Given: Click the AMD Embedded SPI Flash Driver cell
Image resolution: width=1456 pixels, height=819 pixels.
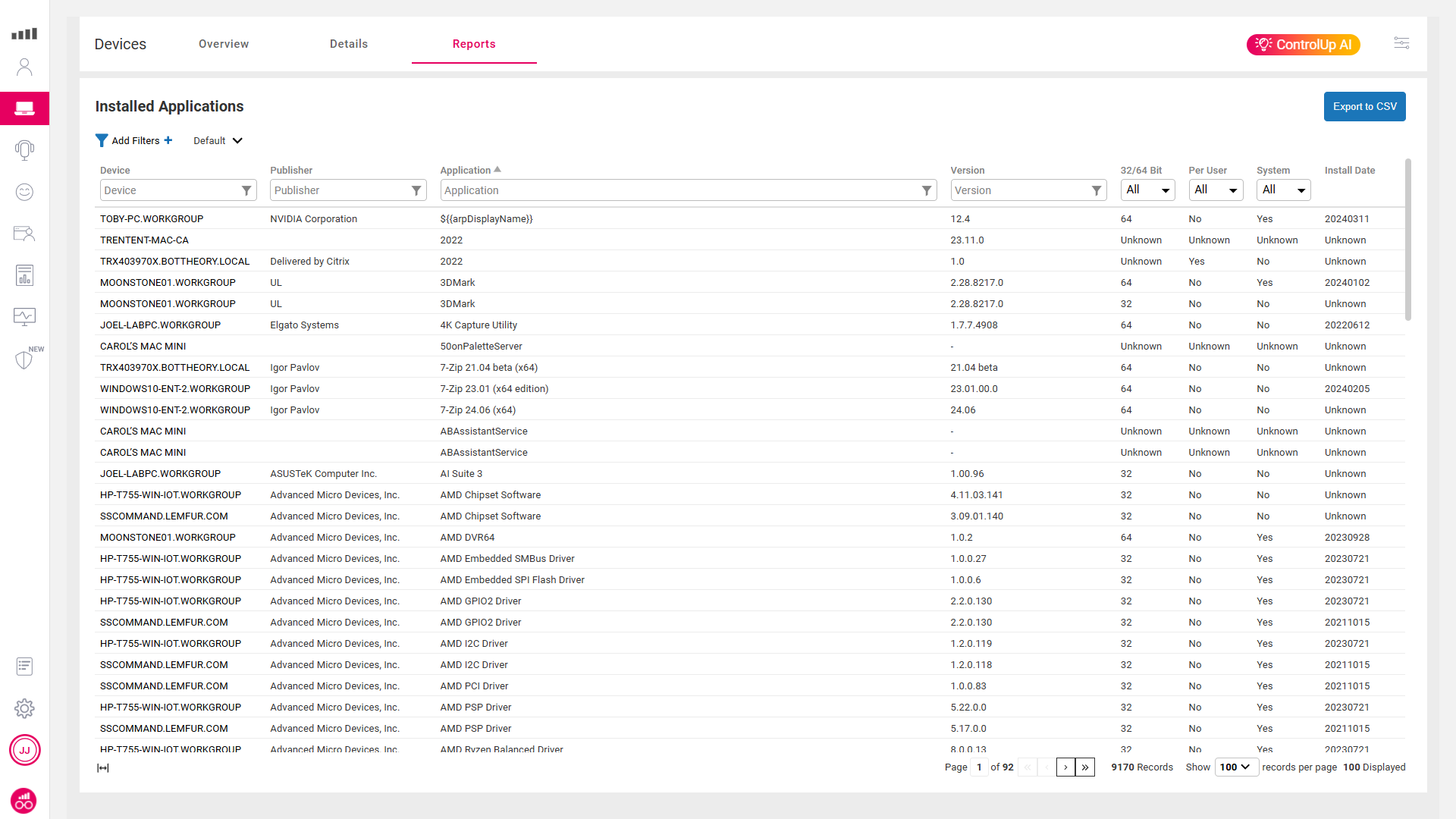Looking at the screenshot, I should coord(513,579).
